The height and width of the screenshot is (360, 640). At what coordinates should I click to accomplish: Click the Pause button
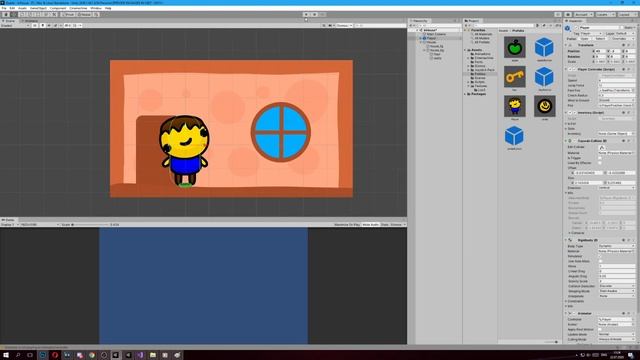pyautogui.click(x=314, y=15)
